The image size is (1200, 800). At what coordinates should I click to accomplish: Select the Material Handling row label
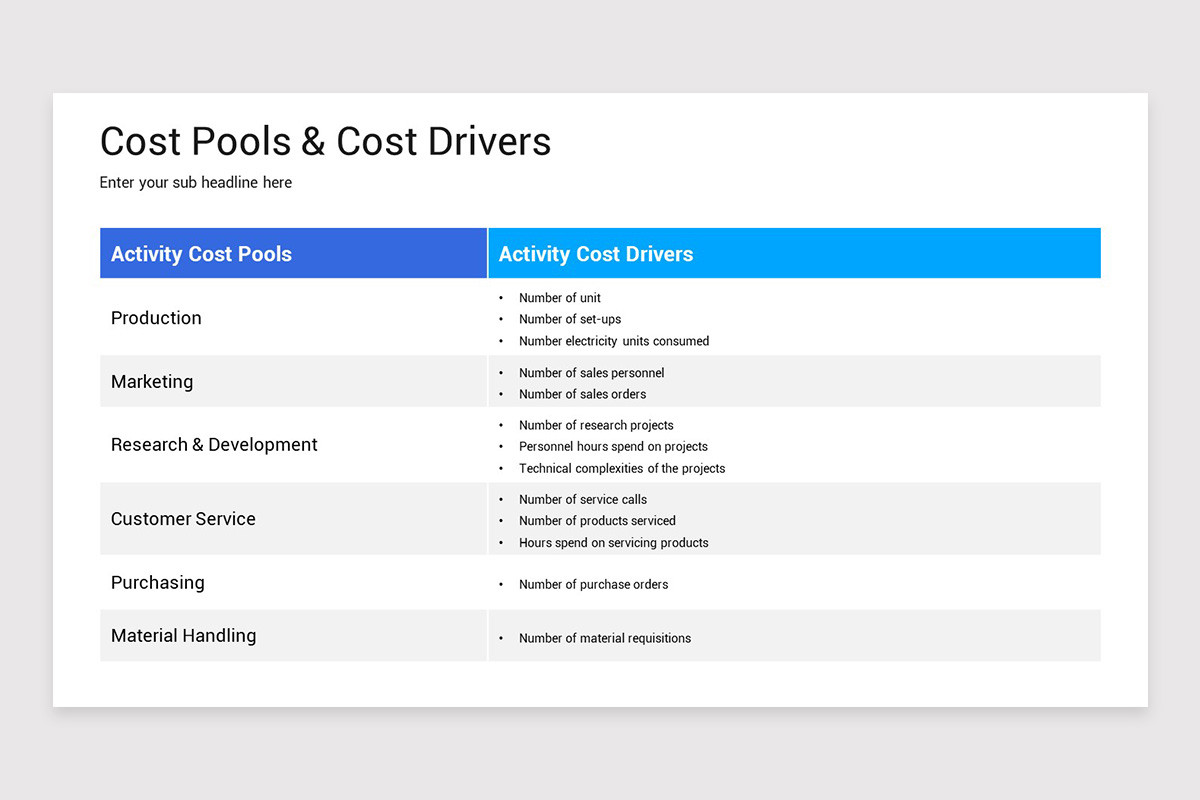click(183, 635)
